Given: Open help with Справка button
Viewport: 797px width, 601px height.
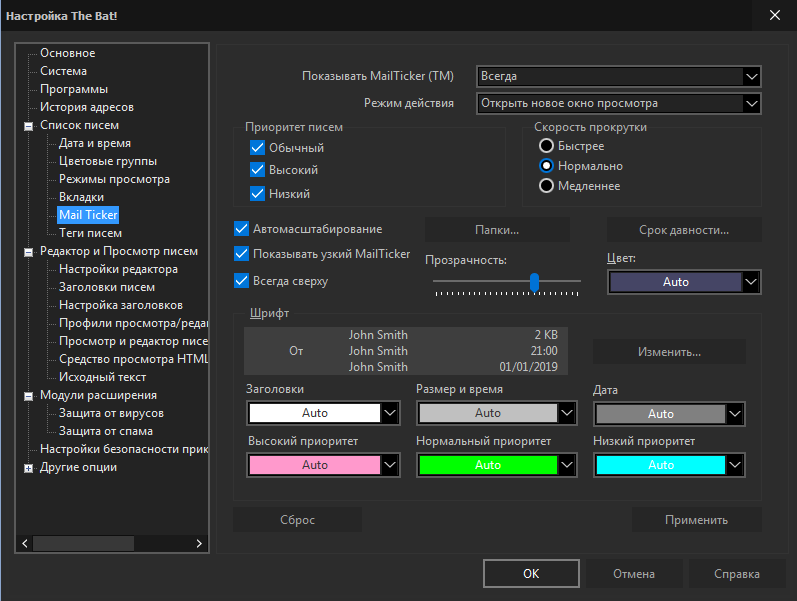Looking at the screenshot, I should 737,574.
